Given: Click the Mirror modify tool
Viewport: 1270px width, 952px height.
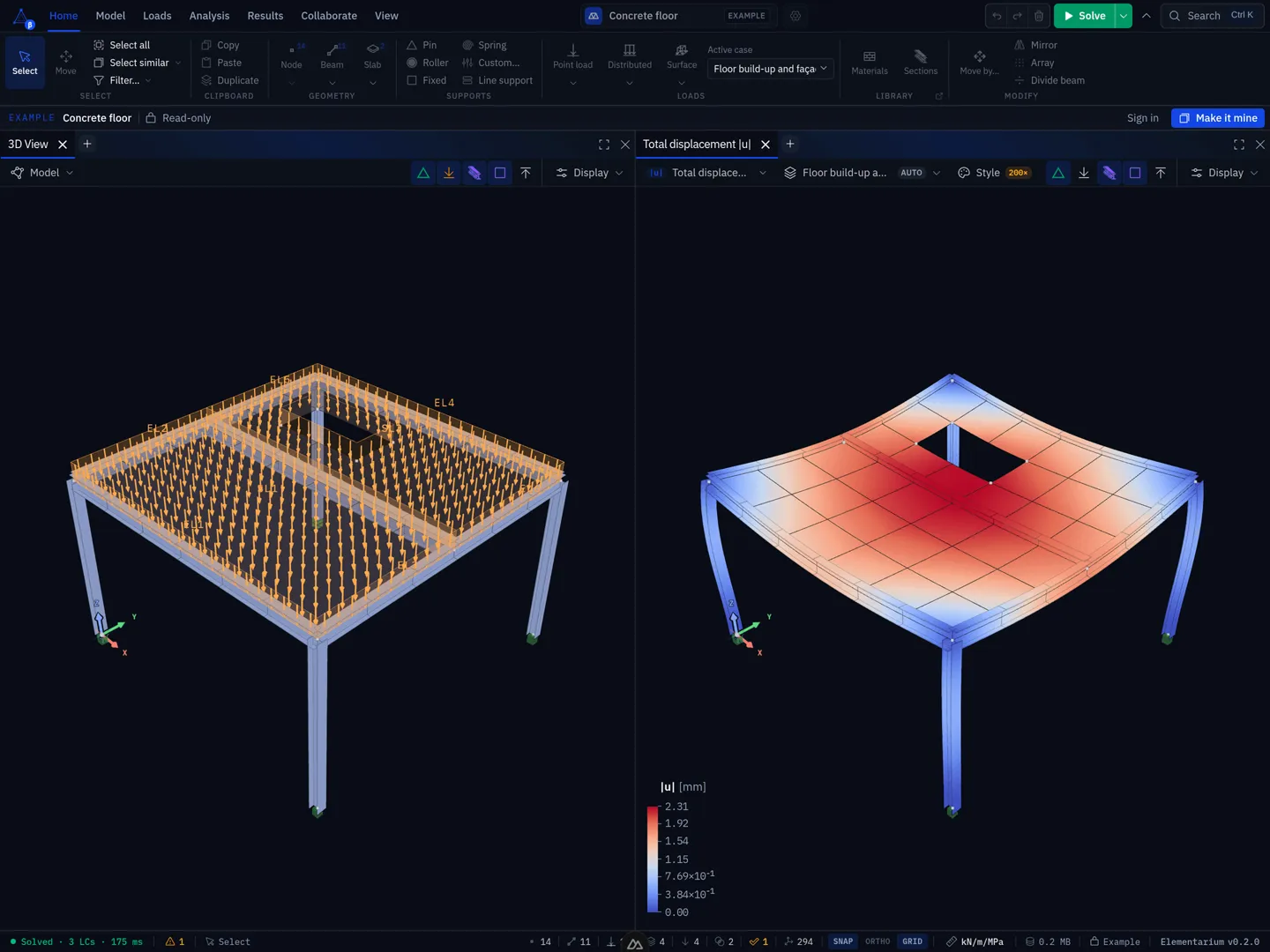Looking at the screenshot, I should coord(1035,45).
